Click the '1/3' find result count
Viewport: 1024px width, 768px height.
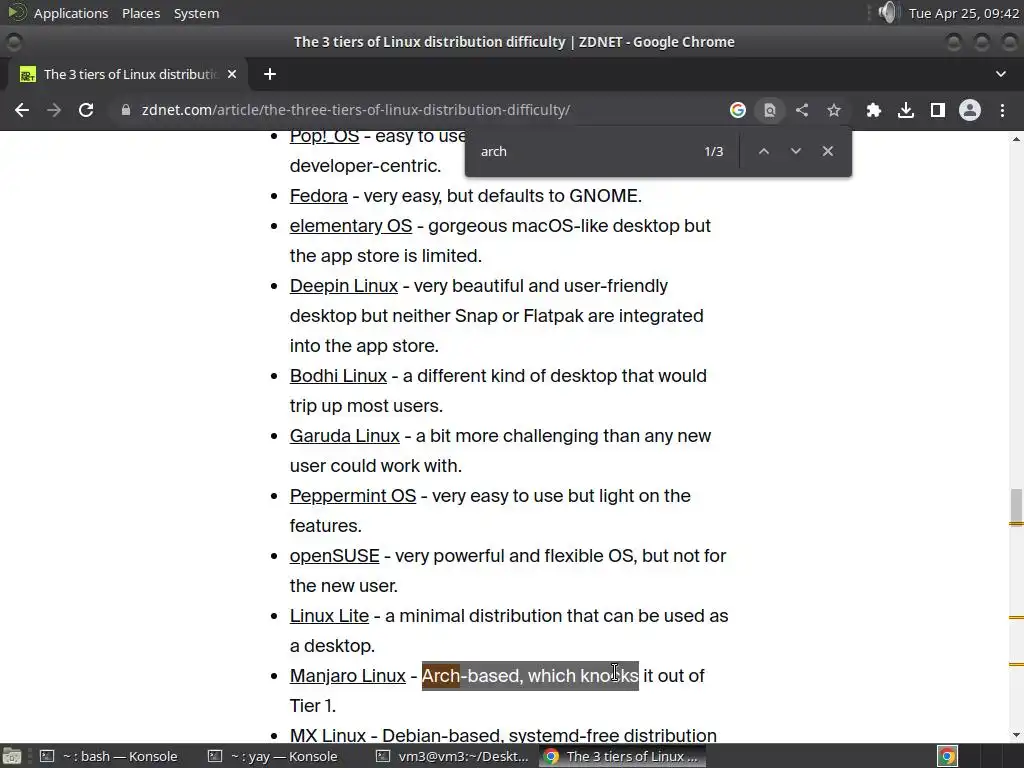coord(714,152)
